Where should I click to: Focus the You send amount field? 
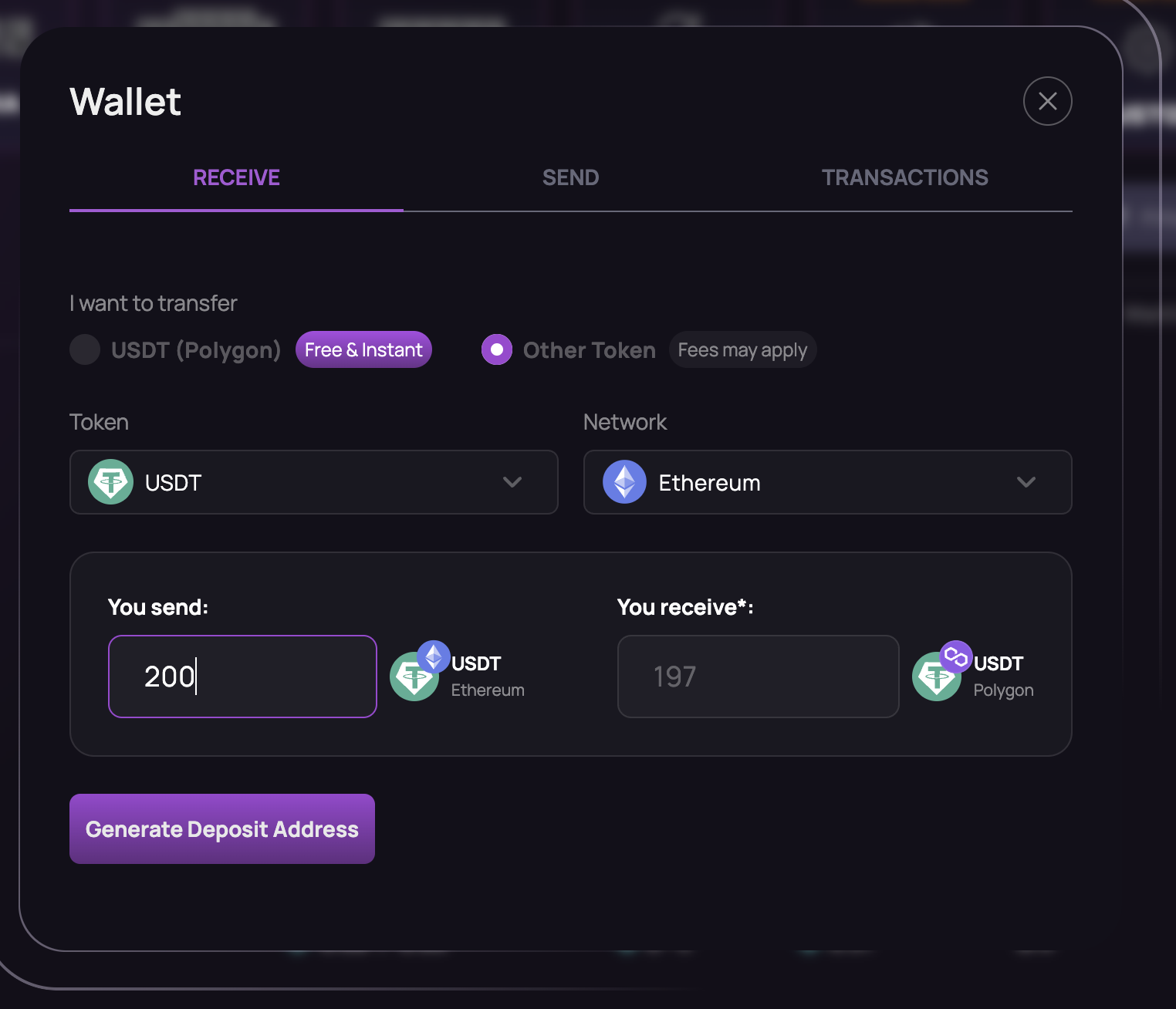pyautogui.click(x=242, y=677)
